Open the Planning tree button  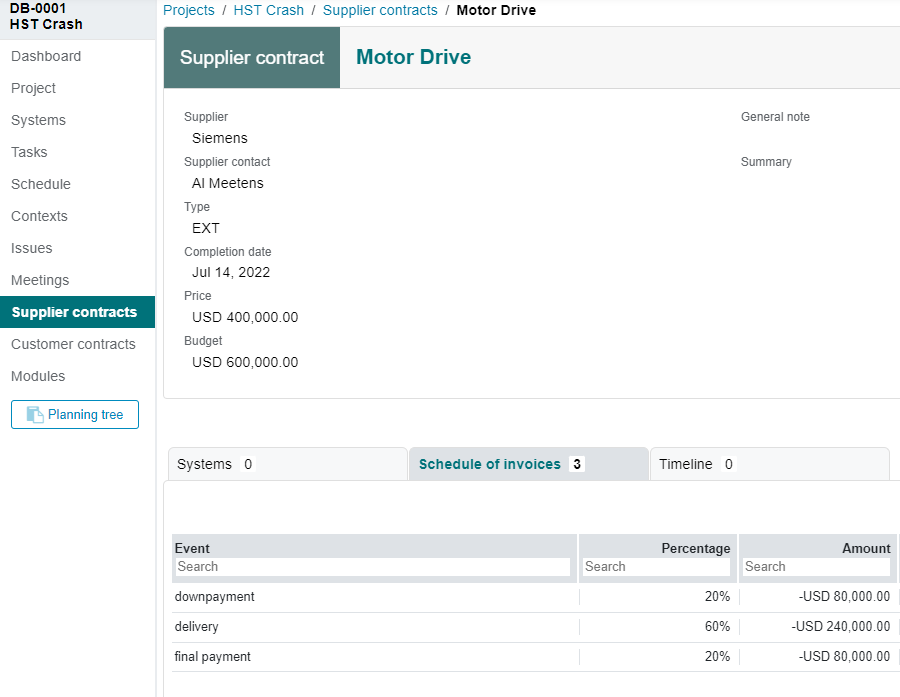pyautogui.click(x=75, y=415)
